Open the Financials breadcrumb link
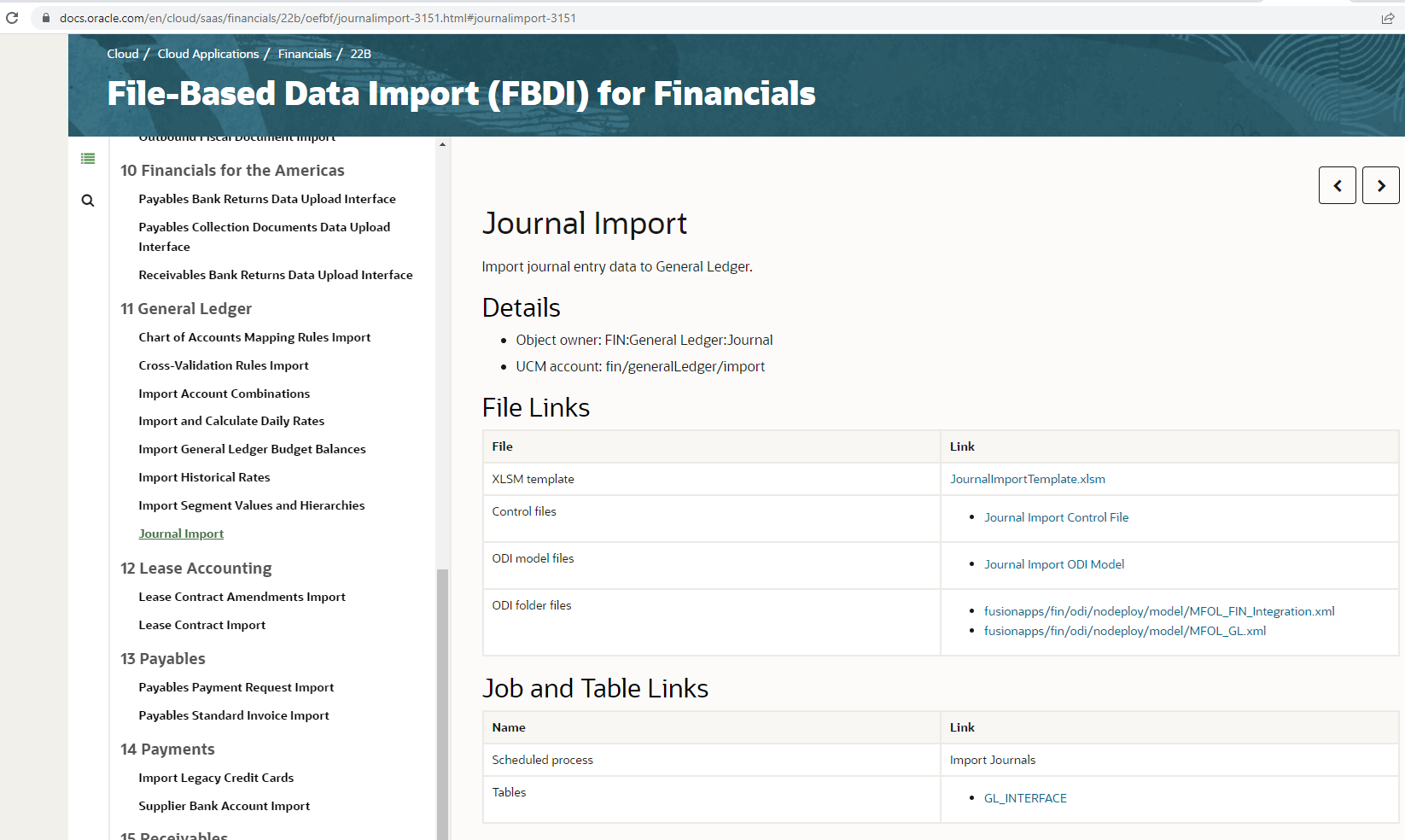 pos(305,54)
